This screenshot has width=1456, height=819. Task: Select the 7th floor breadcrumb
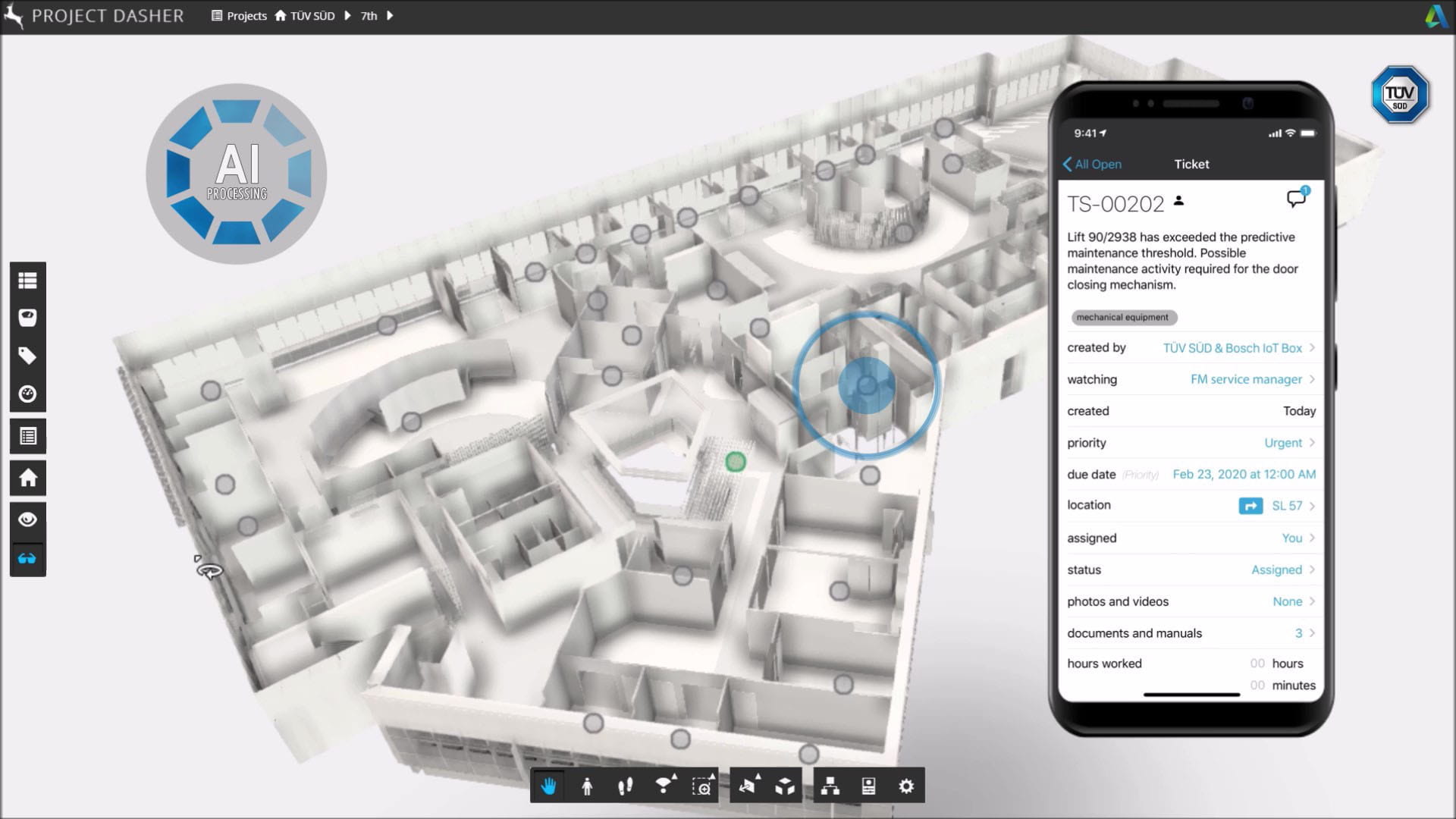pyautogui.click(x=369, y=16)
